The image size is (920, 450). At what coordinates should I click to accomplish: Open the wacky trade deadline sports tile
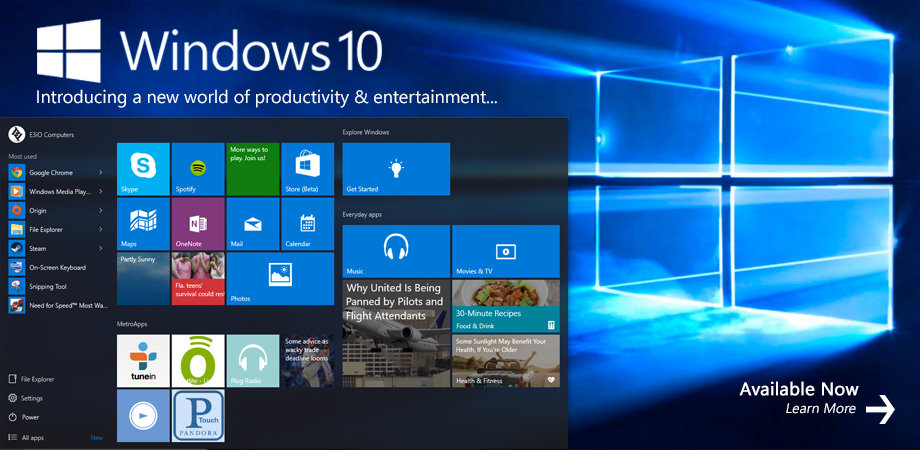pos(307,361)
